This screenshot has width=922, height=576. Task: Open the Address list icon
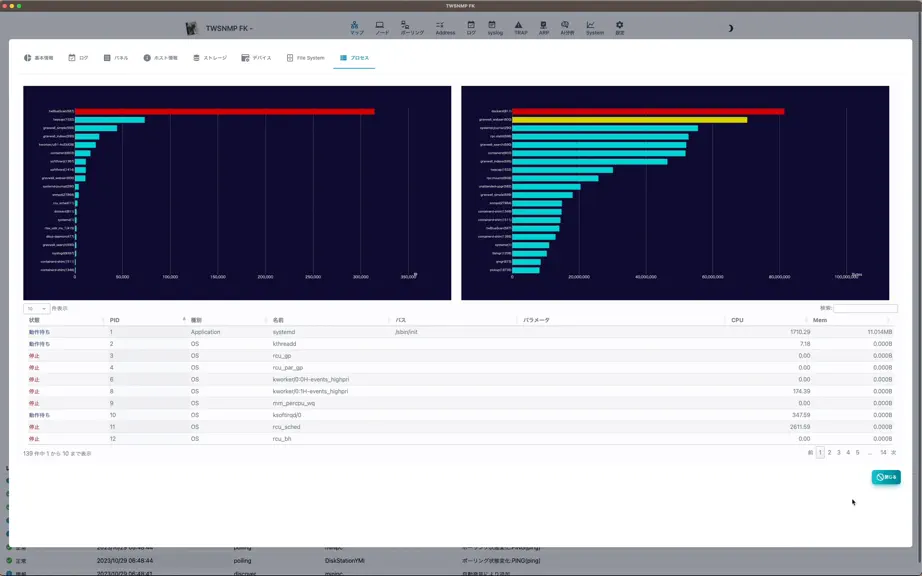(x=445, y=28)
